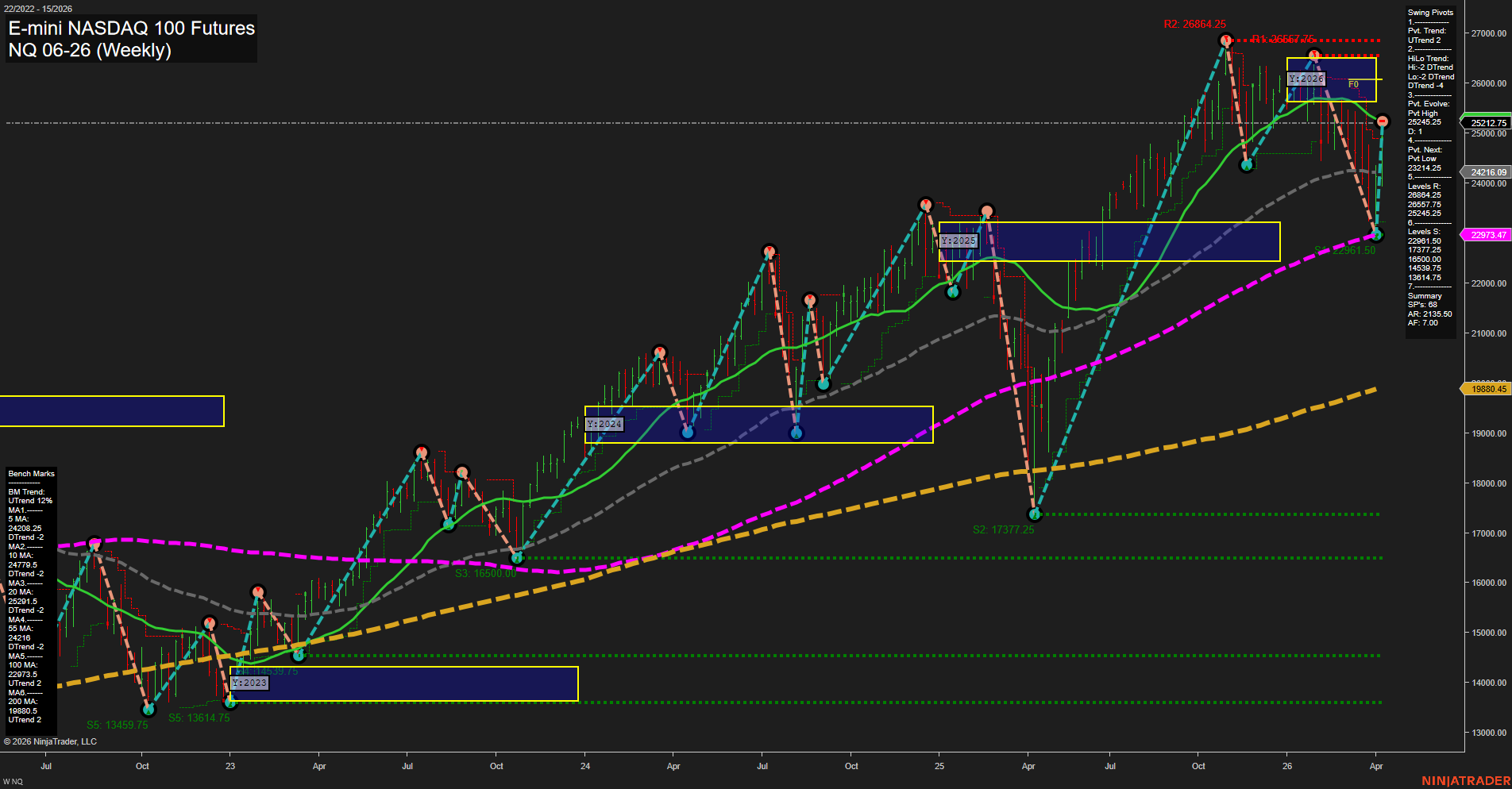1512x789 pixels.
Task: Click the red pivot marker inside Y:2026 box
Action: coord(1315,52)
